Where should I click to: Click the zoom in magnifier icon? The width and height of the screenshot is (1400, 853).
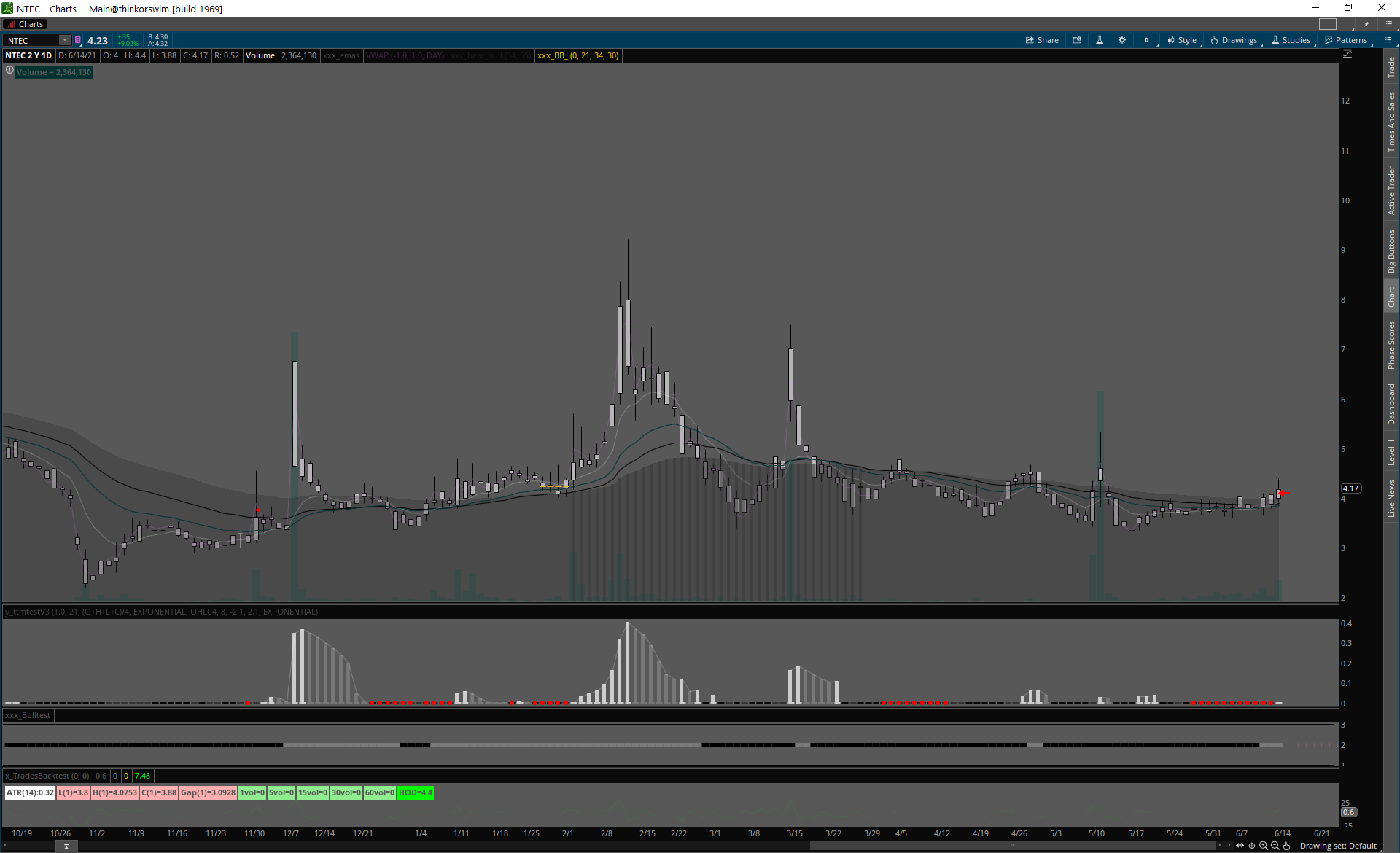(x=1264, y=846)
